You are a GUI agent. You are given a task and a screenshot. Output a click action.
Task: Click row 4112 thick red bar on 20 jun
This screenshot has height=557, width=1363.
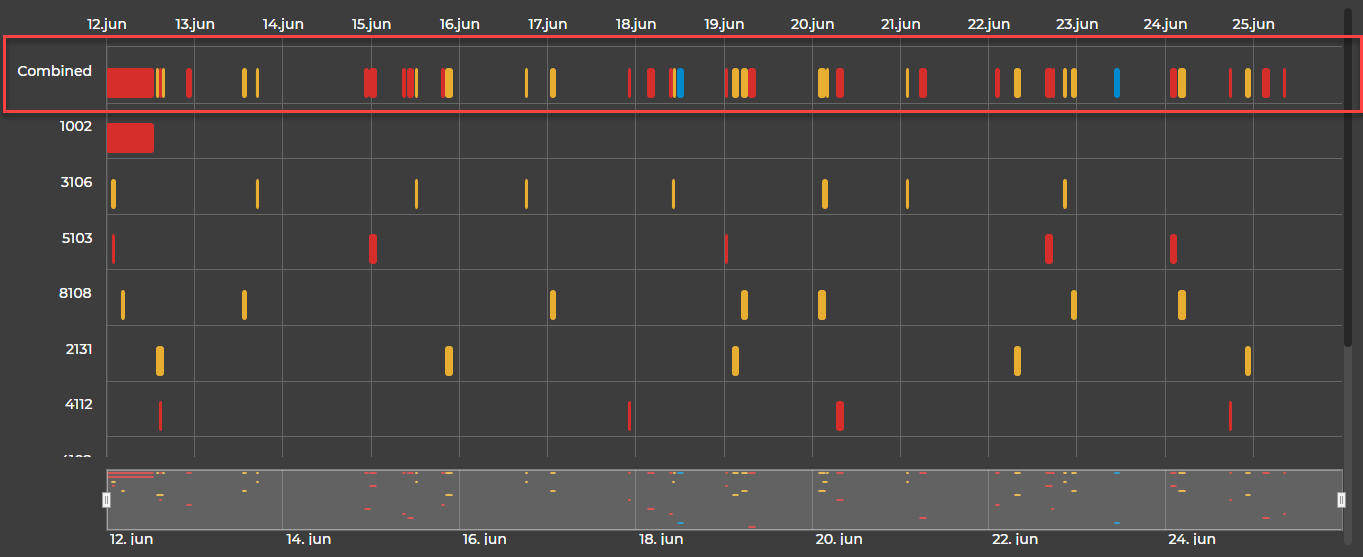(840, 416)
